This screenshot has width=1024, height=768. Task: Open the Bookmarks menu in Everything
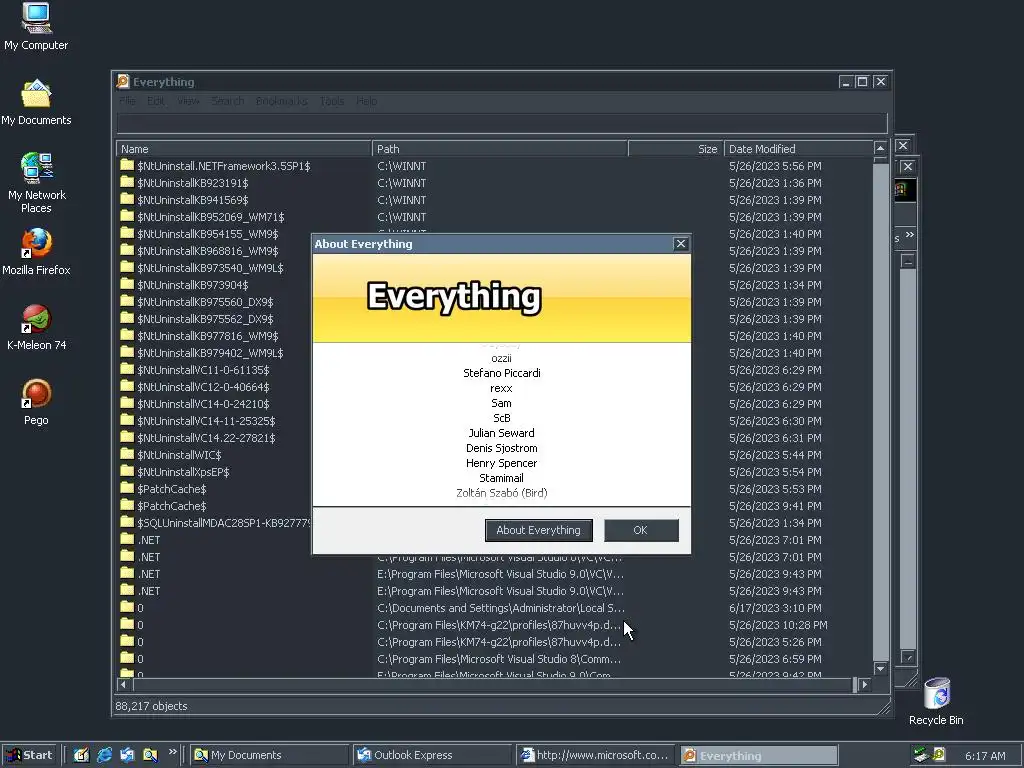coord(281,101)
